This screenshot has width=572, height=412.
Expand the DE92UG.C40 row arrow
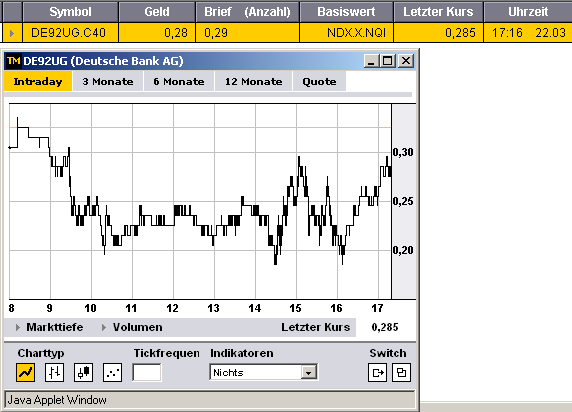[12, 33]
